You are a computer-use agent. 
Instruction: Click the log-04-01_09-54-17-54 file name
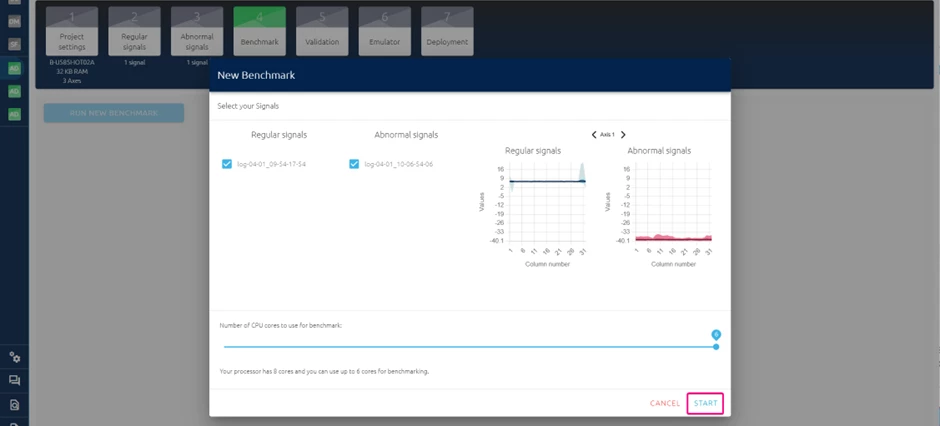[x=272, y=164]
